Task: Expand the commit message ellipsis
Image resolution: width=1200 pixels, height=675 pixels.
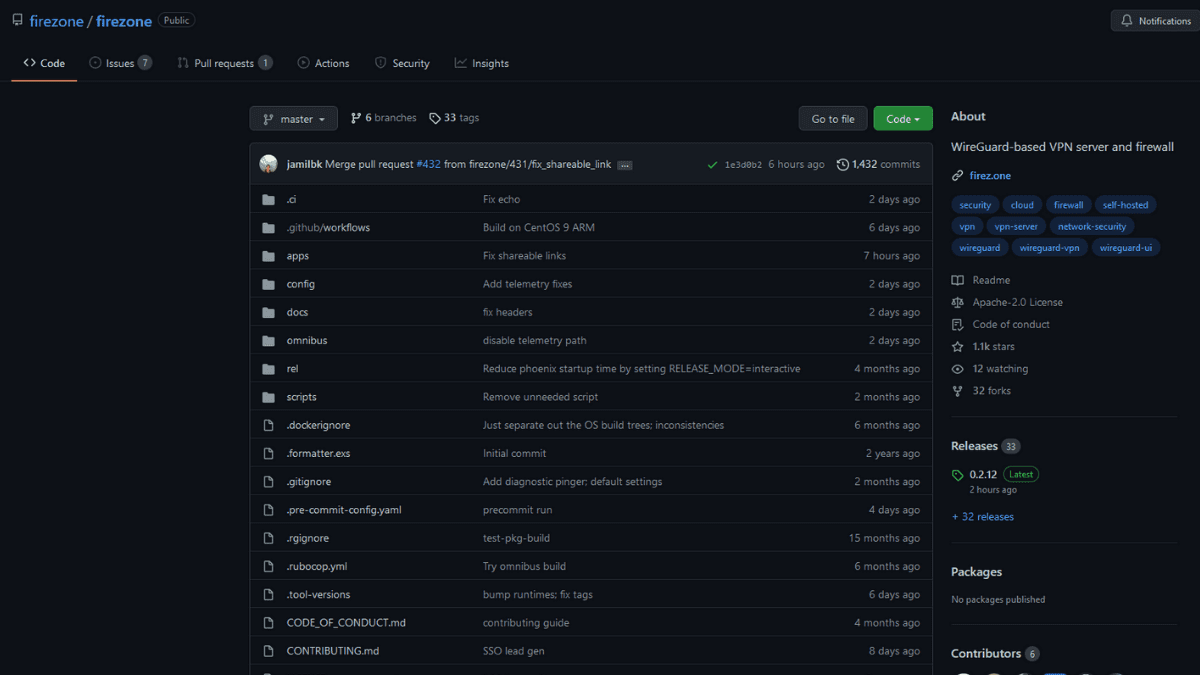Action: pyautogui.click(x=624, y=164)
